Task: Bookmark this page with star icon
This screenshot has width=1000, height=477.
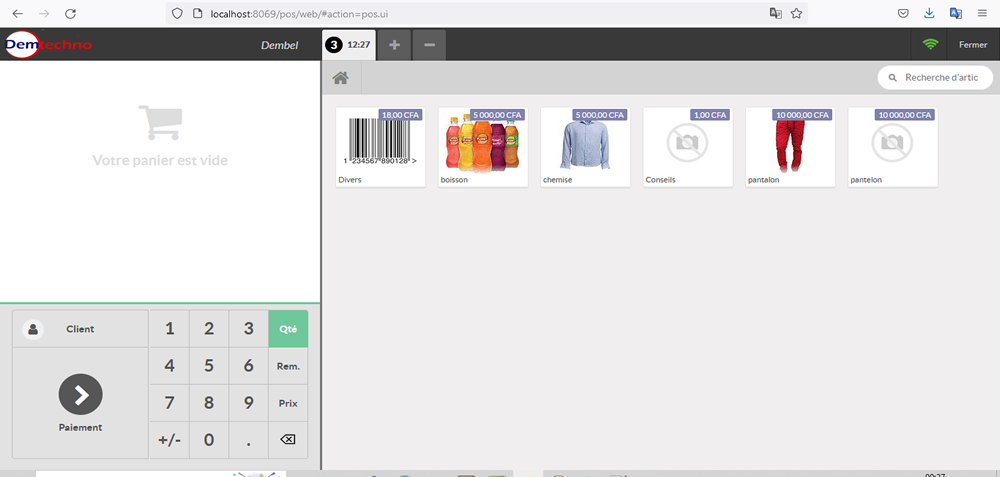Action: tap(796, 14)
